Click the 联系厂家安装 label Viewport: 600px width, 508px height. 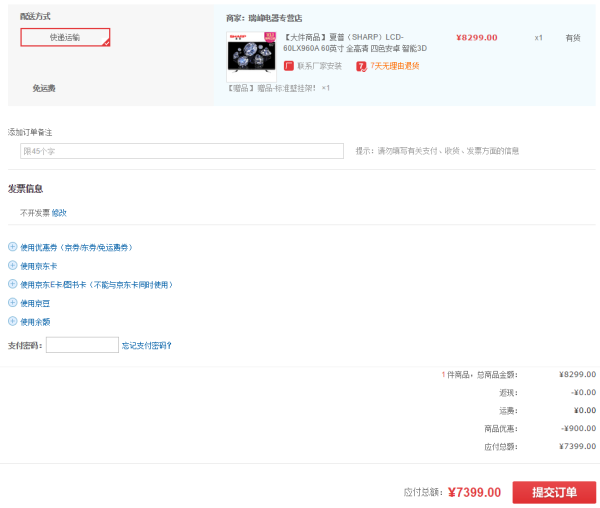click(x=320, y=66)
